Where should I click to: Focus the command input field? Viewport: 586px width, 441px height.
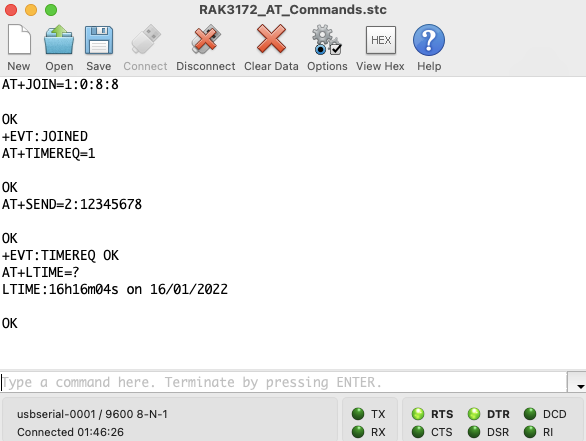click(x=284, y=382)
